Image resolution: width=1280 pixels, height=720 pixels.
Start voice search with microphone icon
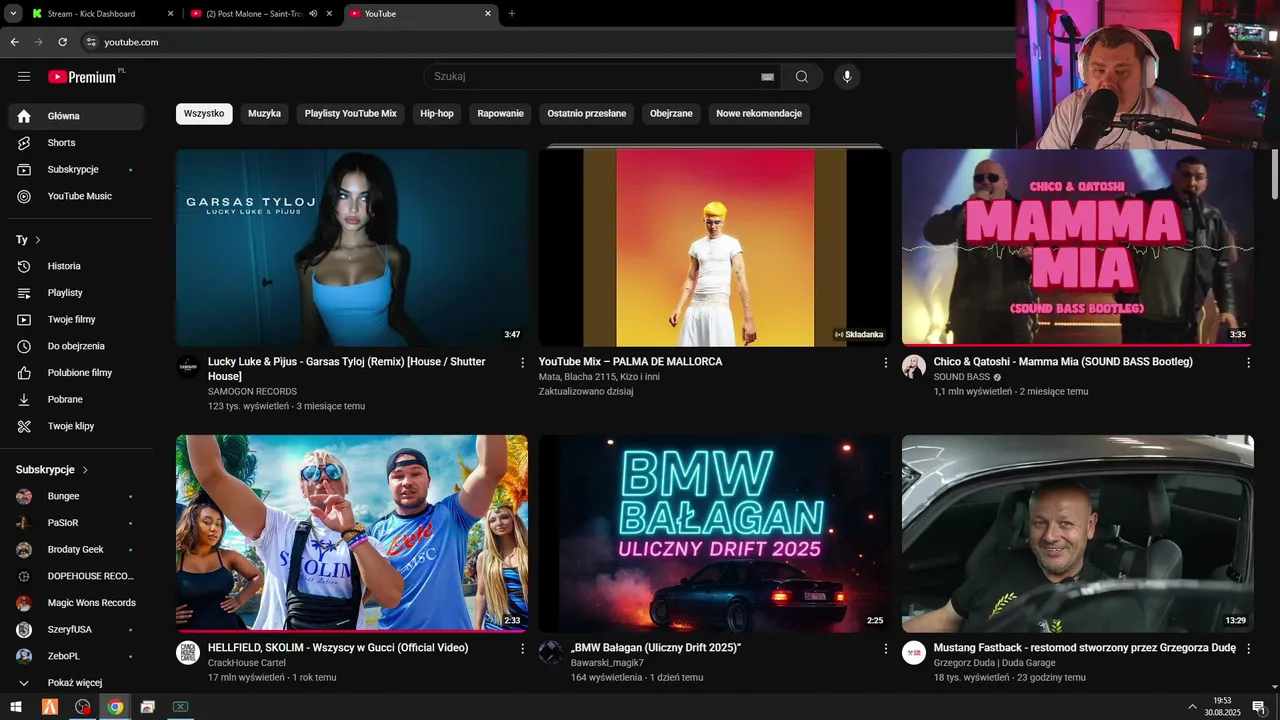(x=847, y=77)
